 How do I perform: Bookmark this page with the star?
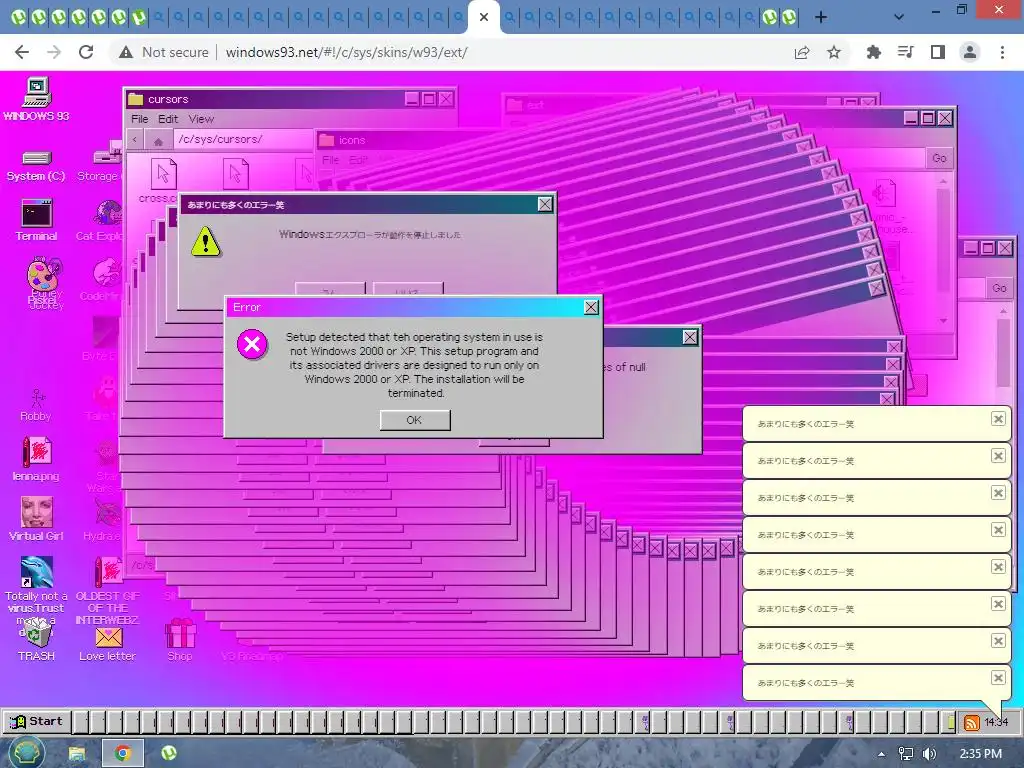(834, 52)
